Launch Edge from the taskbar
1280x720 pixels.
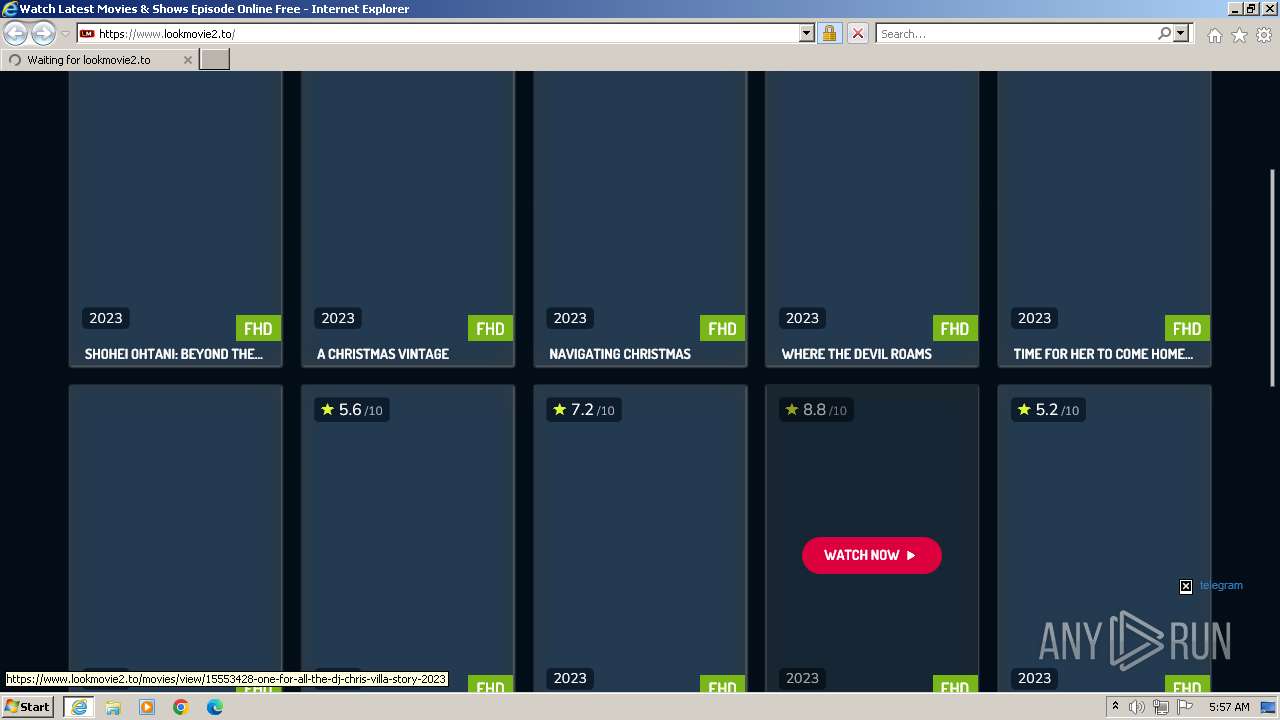pyautogui.click(x=215, y=707)
